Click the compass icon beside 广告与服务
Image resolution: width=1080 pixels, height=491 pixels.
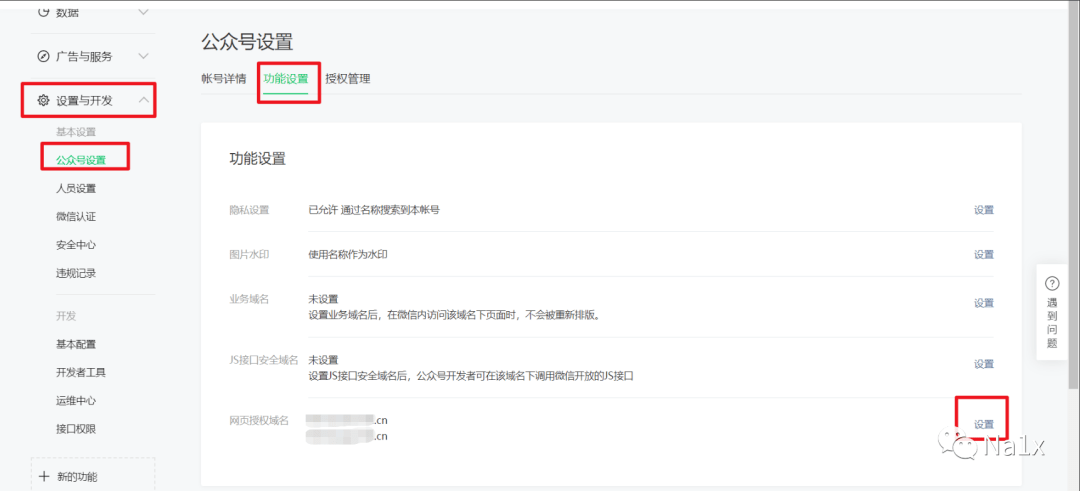click(43, 56)
